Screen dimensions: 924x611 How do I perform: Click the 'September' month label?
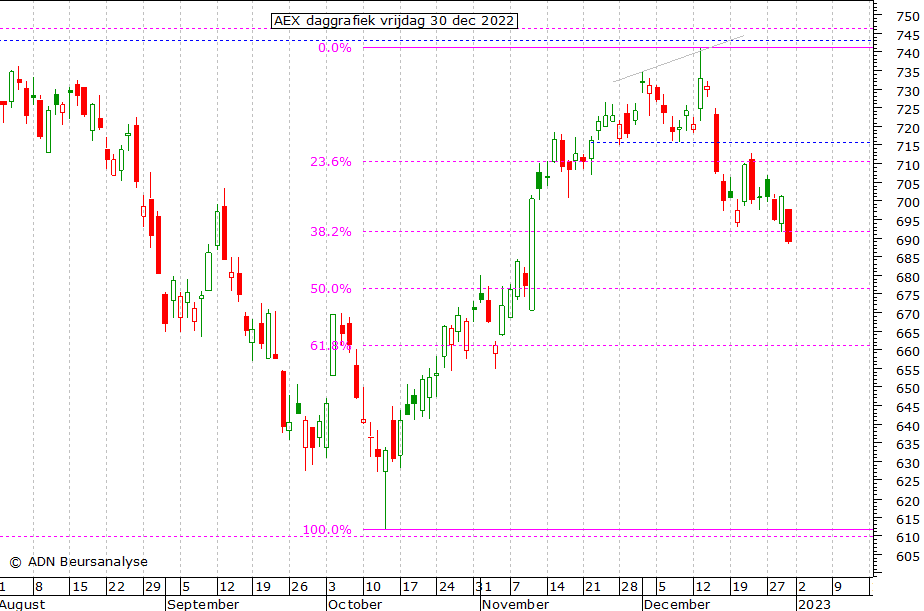pos(203,605)
